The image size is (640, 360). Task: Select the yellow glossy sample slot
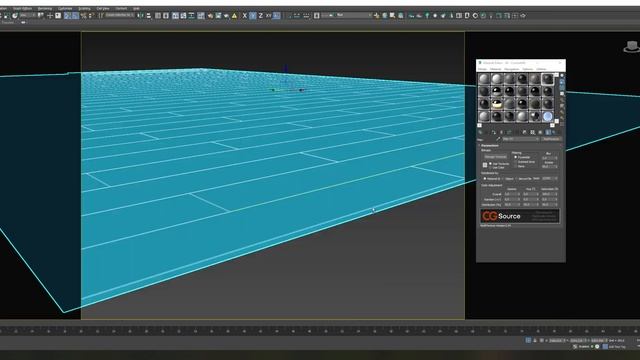coord(497,104)
